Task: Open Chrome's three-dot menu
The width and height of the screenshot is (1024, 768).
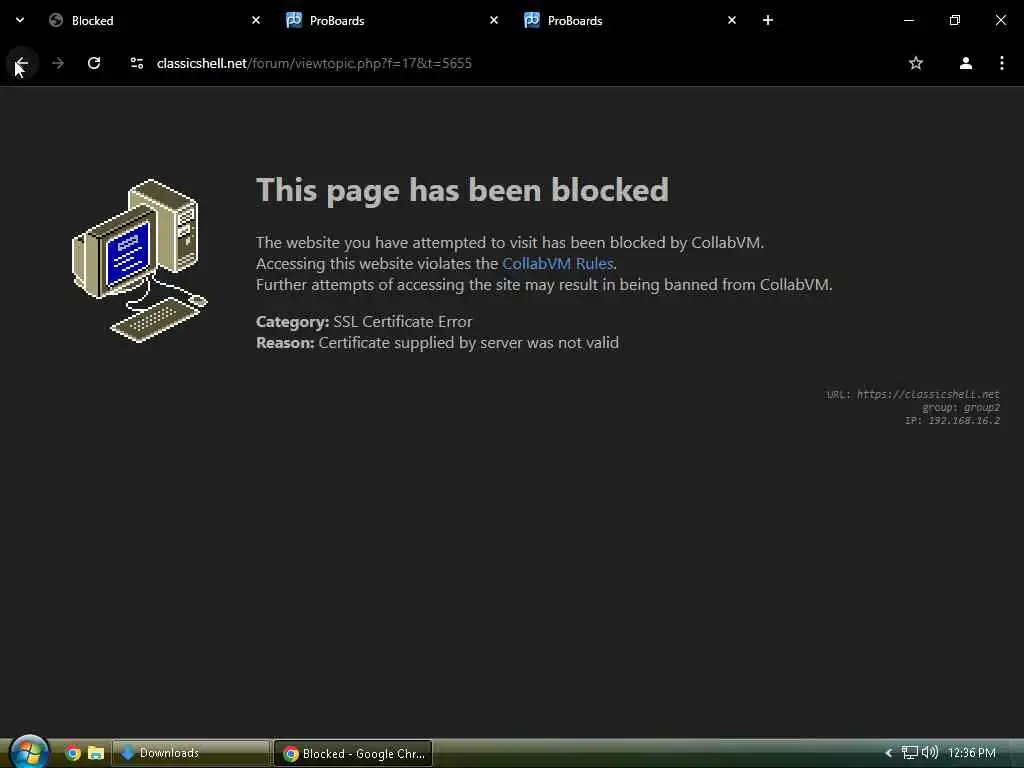Action: coord(1002,63)
